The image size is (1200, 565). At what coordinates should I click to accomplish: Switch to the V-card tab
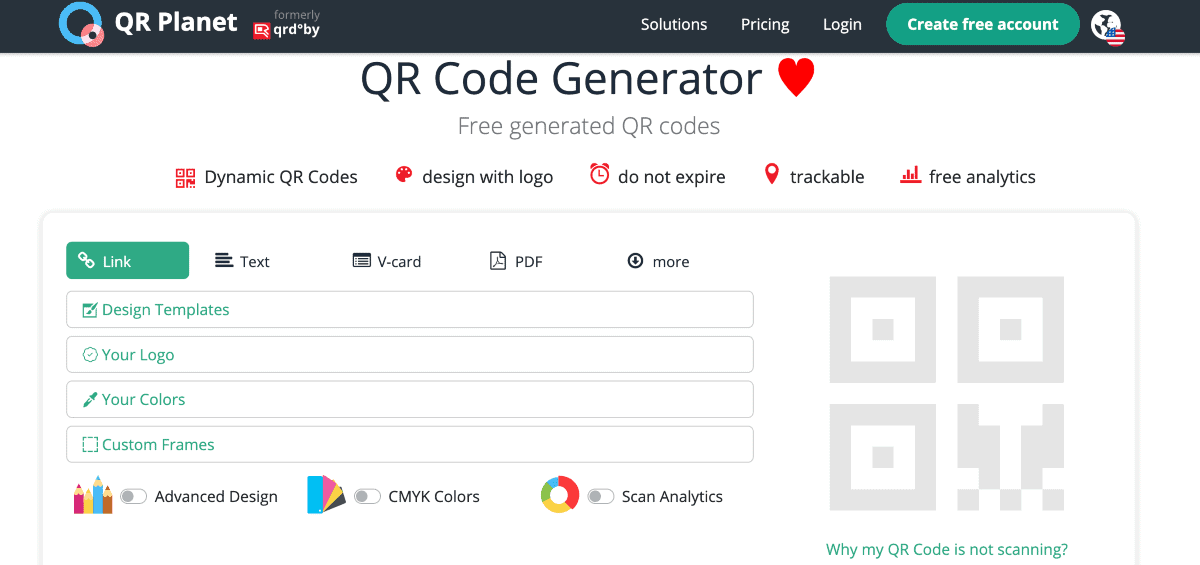387,261
